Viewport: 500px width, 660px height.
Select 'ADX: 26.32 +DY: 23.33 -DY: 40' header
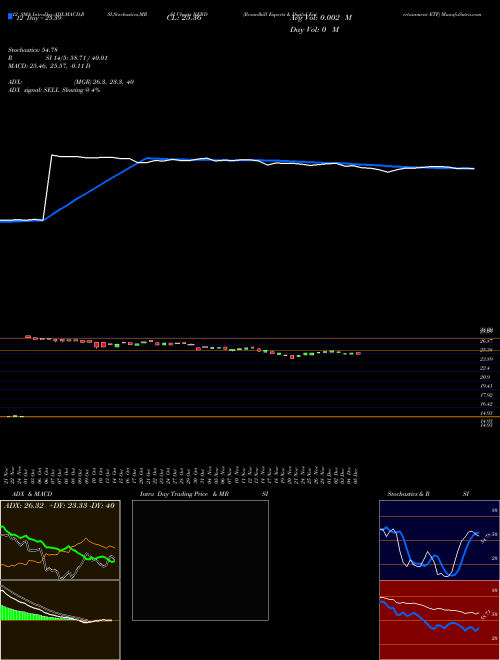click(x=59, y=506)
